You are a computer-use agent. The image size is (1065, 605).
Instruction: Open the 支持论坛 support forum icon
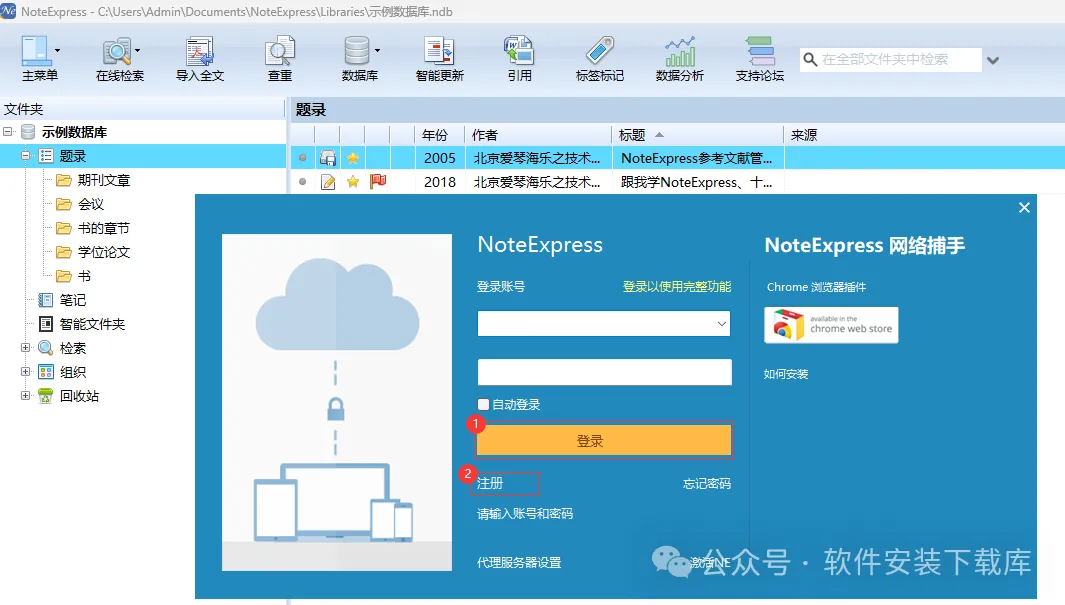click(x=759, y=51)
